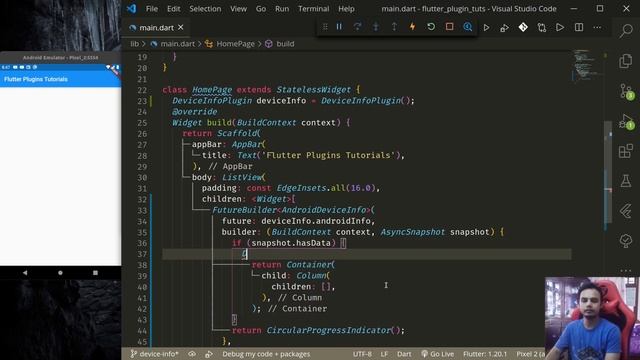This screenshot has height=360, width=640.
Task: Open the Run menu
Action: point(282,9)
